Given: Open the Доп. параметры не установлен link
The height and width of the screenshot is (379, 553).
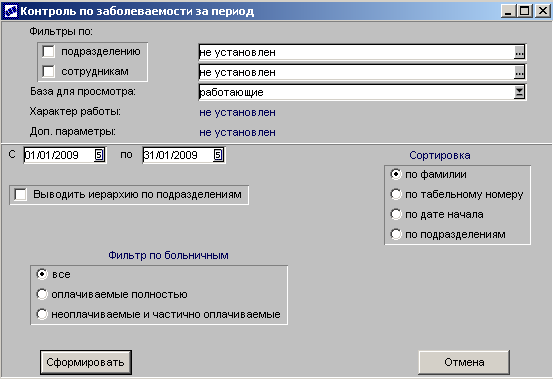Looking at the screenshot, I should tap(237, 133).
